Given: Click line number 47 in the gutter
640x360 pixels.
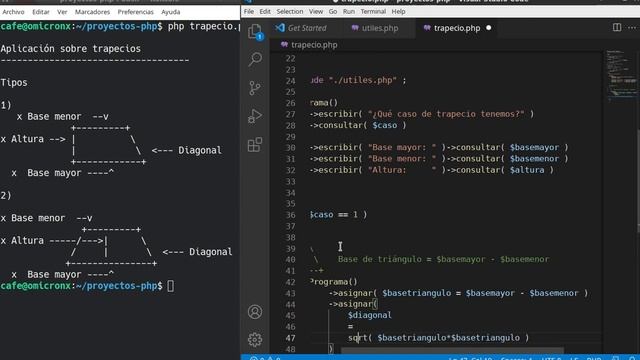Looking at the screenshot, I should point(290,338).
